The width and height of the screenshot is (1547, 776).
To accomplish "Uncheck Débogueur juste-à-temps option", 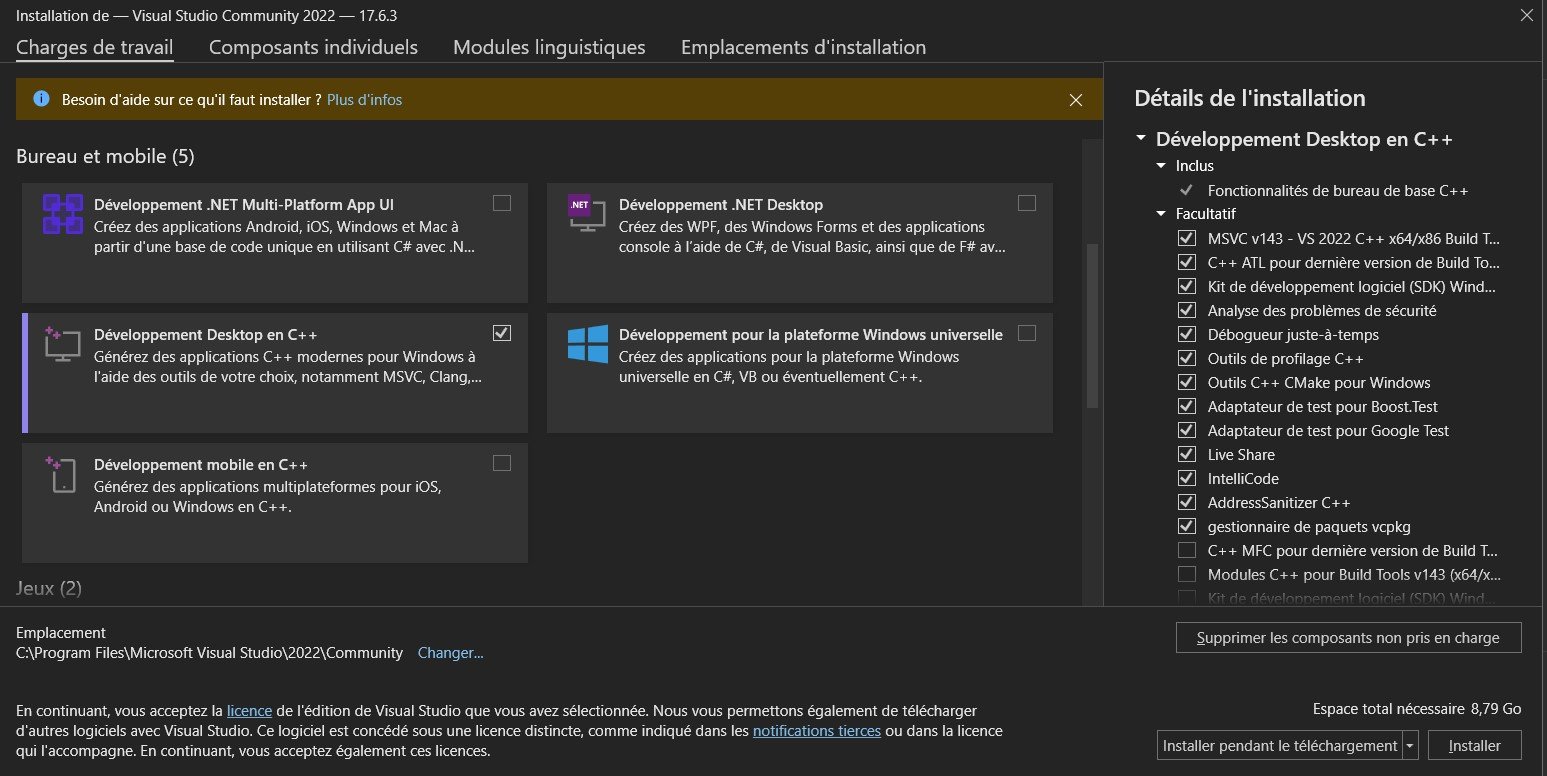I will click(1187, 334).
